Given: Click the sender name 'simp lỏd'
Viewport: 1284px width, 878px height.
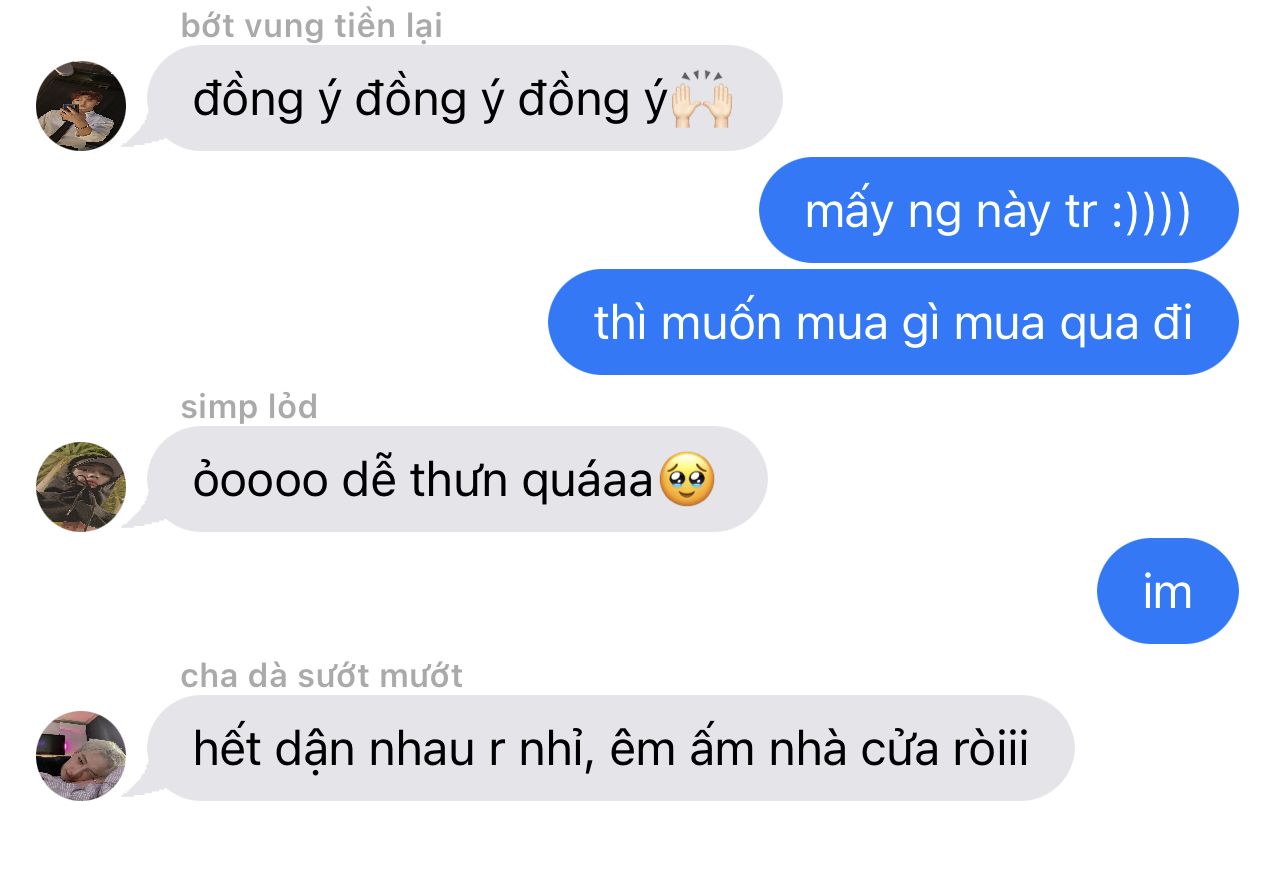Looking at the screenshot, I should click(249, 407).
